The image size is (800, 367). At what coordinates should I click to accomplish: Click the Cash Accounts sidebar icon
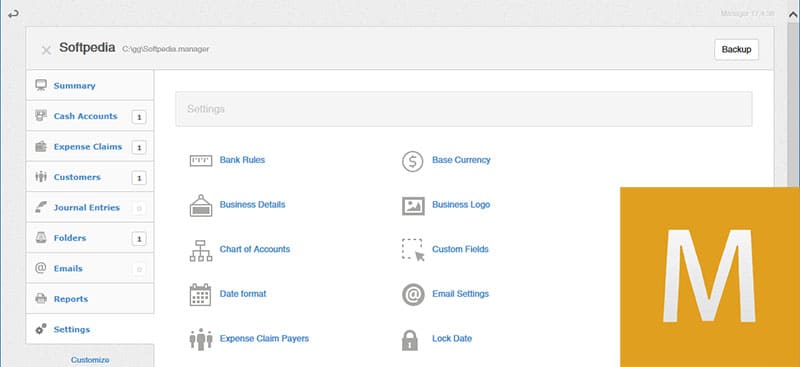click(41, 115)
